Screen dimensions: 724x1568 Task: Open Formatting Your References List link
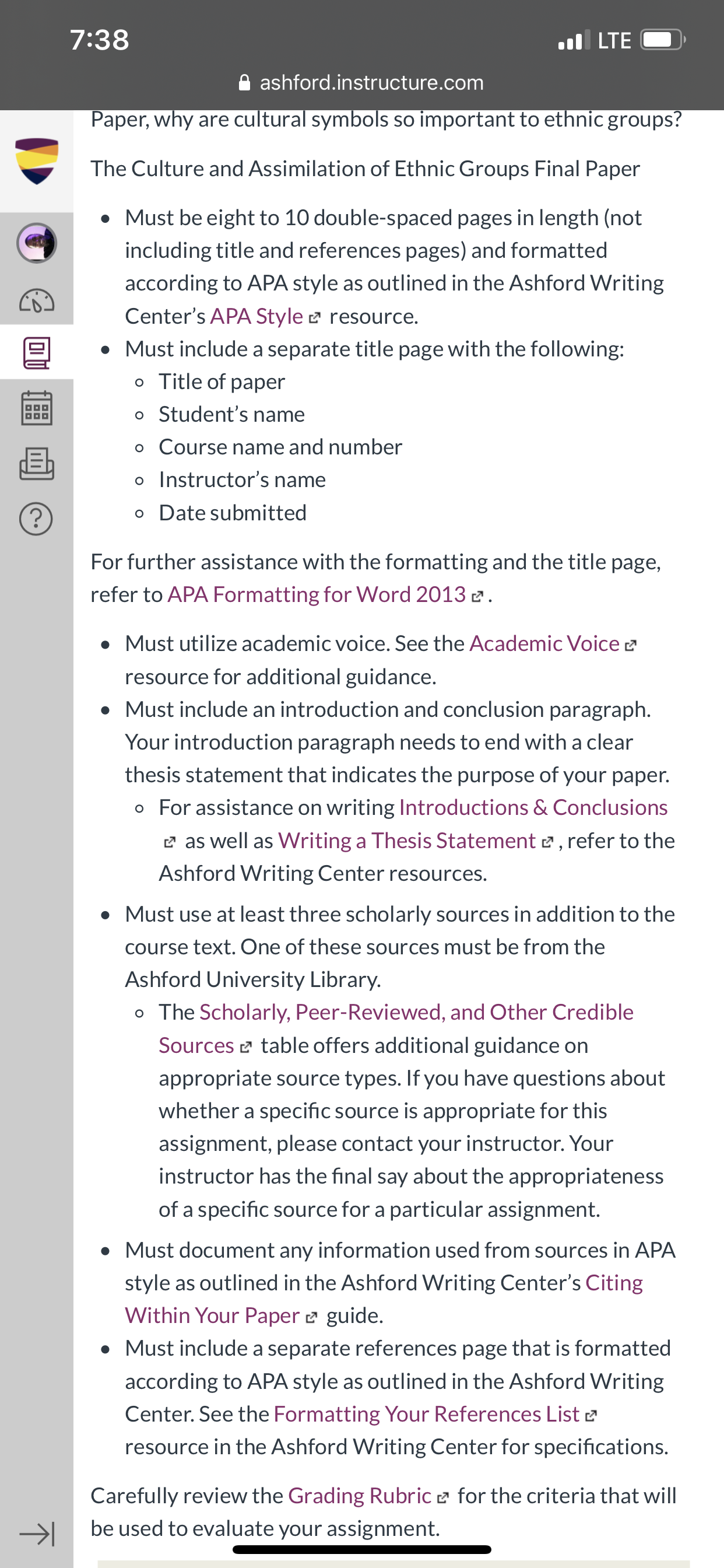(x=427, y=1413)
